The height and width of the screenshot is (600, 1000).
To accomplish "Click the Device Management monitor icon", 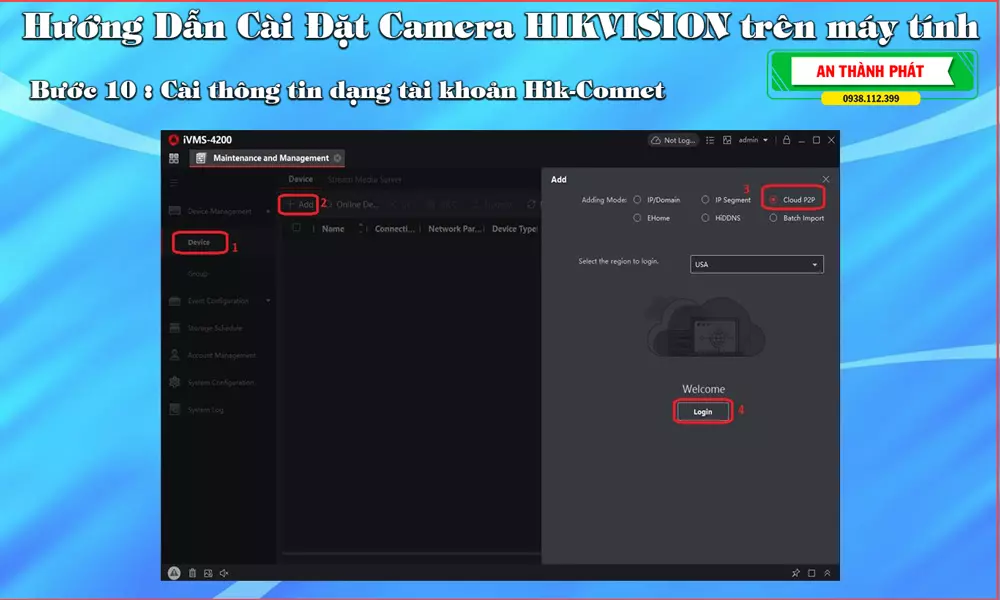I will pyautogui.click(x=175, y=211).
